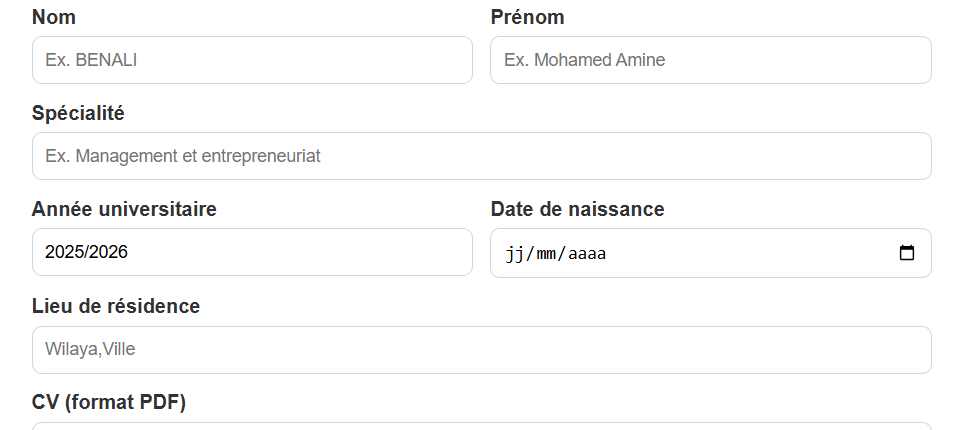Viewport: 960px width, 430px height.
Task: Click the CV upload field below the label
Action: (x=481, y=426)
